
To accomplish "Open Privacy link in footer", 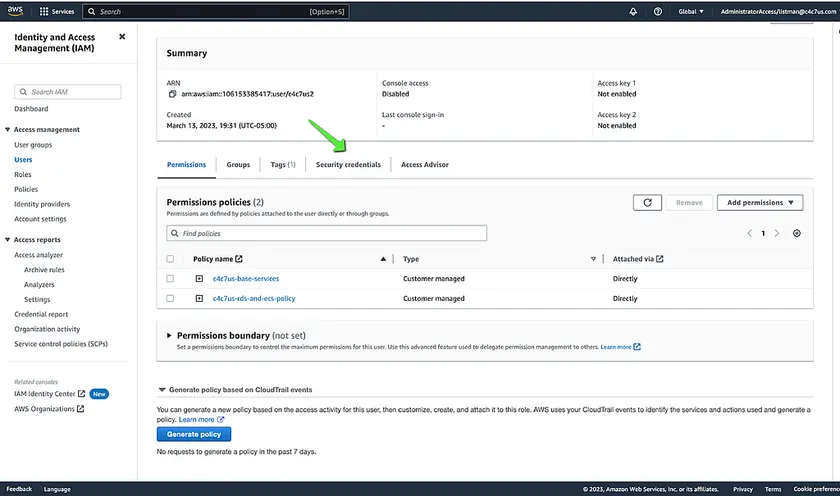I will point(743,489).
